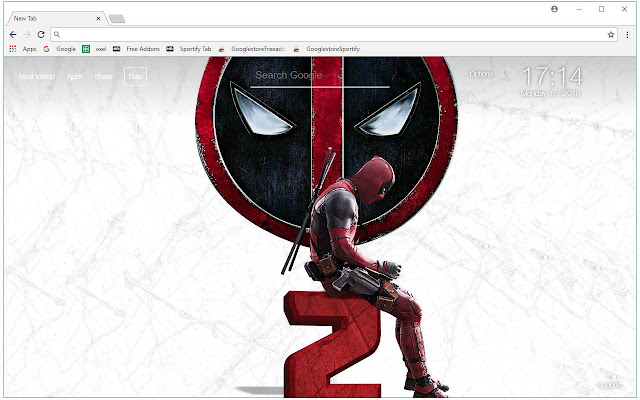
Task: Open the GooglestoreFreeadd bookmark
Action: point(258,49)
